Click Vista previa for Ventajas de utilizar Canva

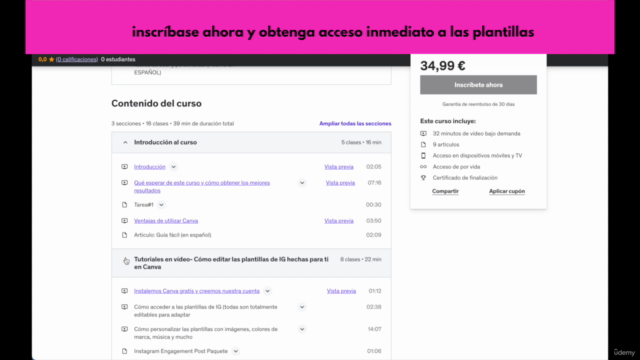click(x=339, y=220)
